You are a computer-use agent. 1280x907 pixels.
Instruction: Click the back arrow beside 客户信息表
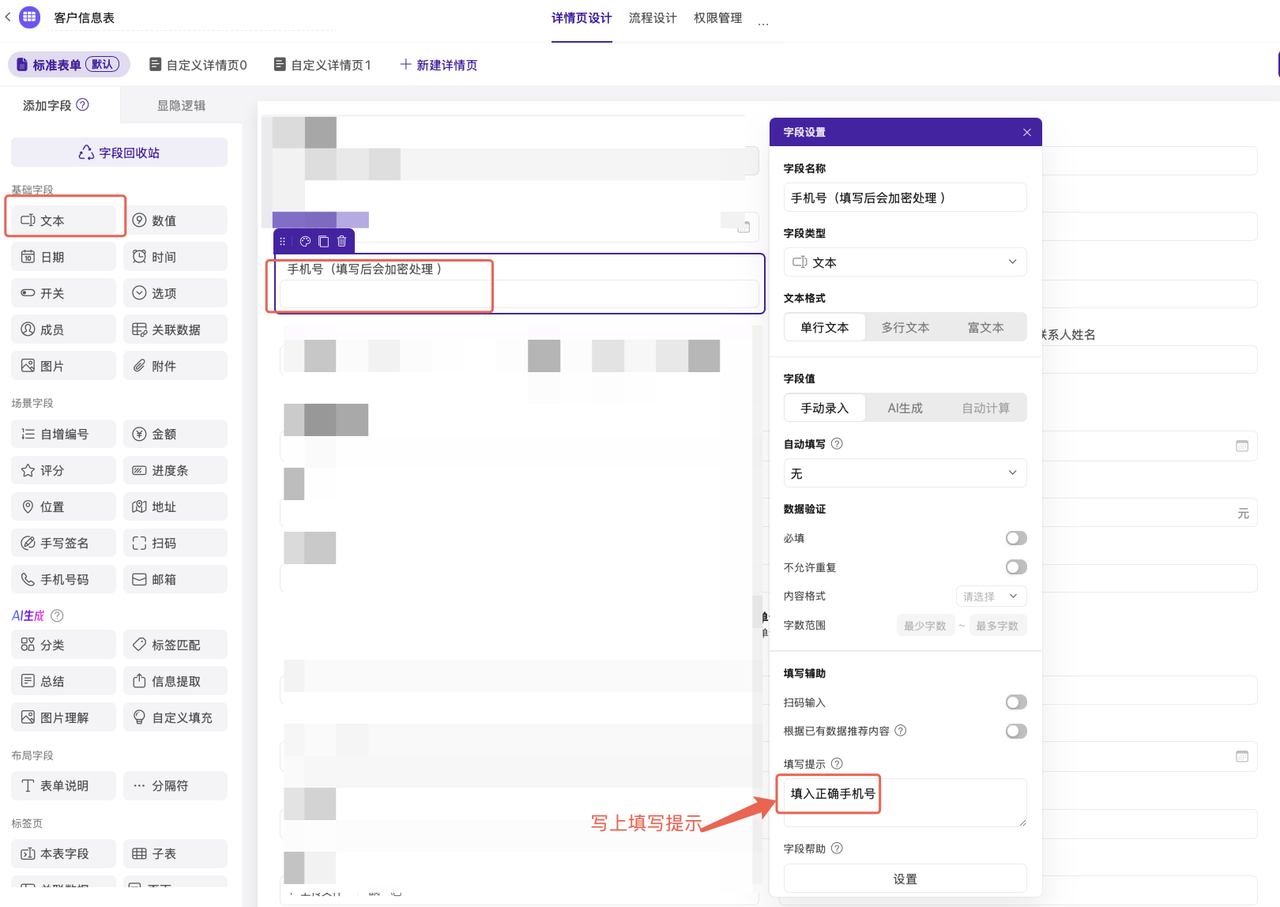[8, 17]
